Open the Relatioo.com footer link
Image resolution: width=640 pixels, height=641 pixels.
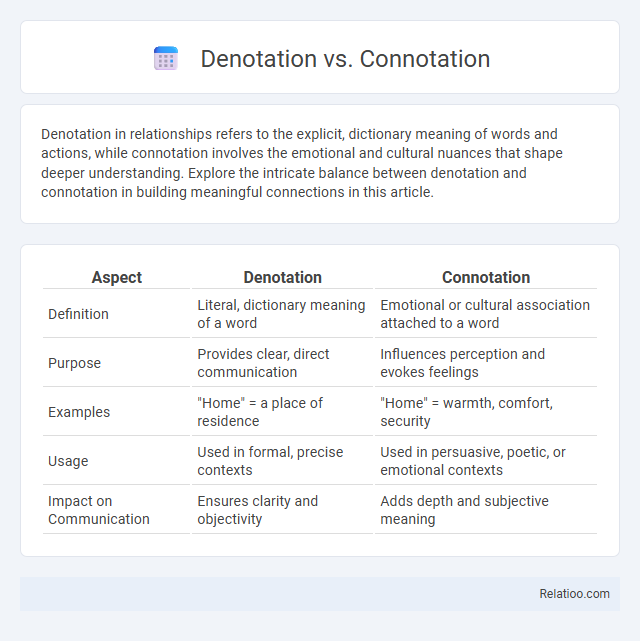point(574,594)
